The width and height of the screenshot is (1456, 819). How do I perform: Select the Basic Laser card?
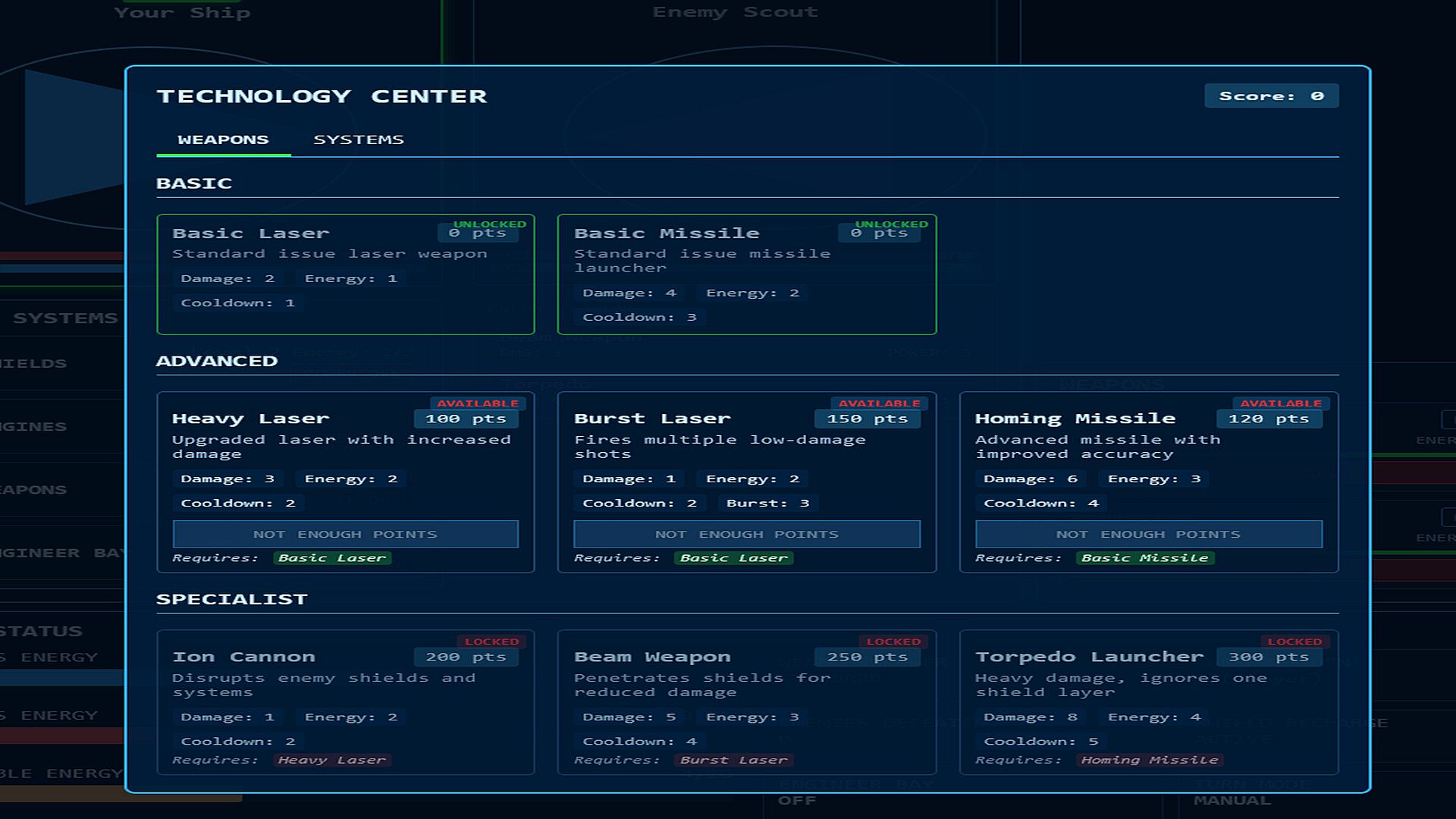(345, 275)
